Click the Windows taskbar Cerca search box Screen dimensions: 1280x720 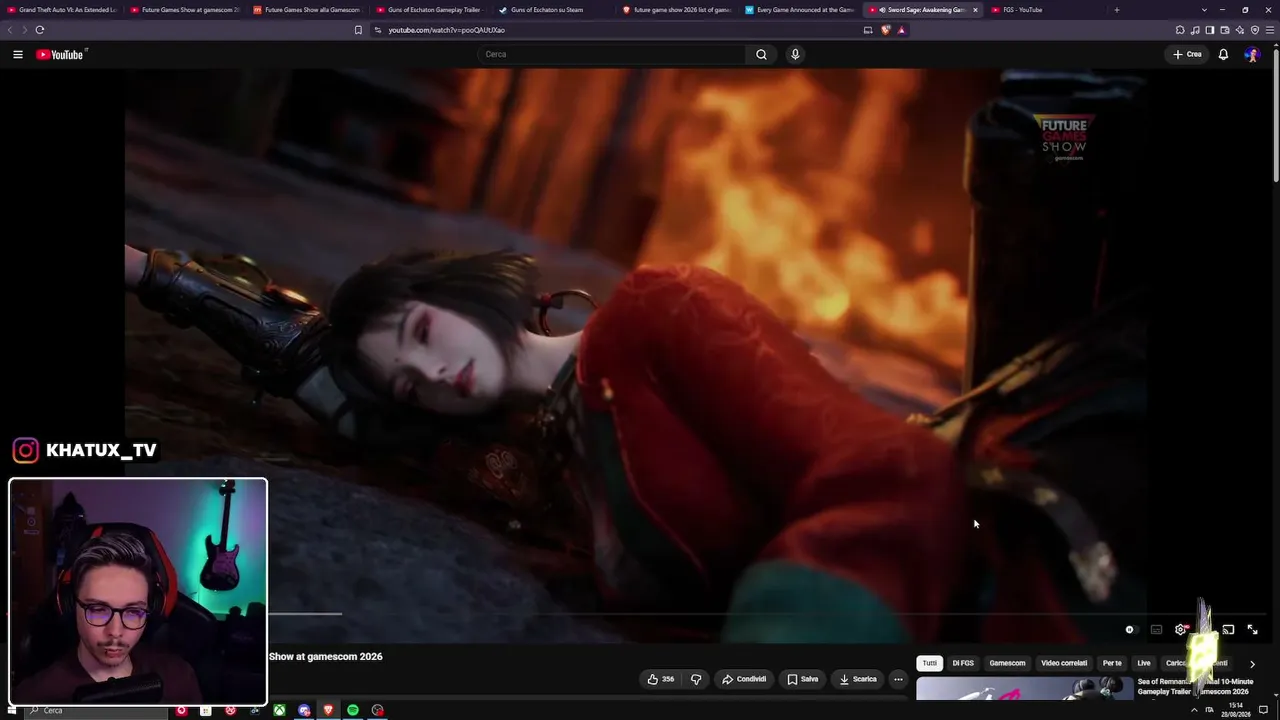95,710
